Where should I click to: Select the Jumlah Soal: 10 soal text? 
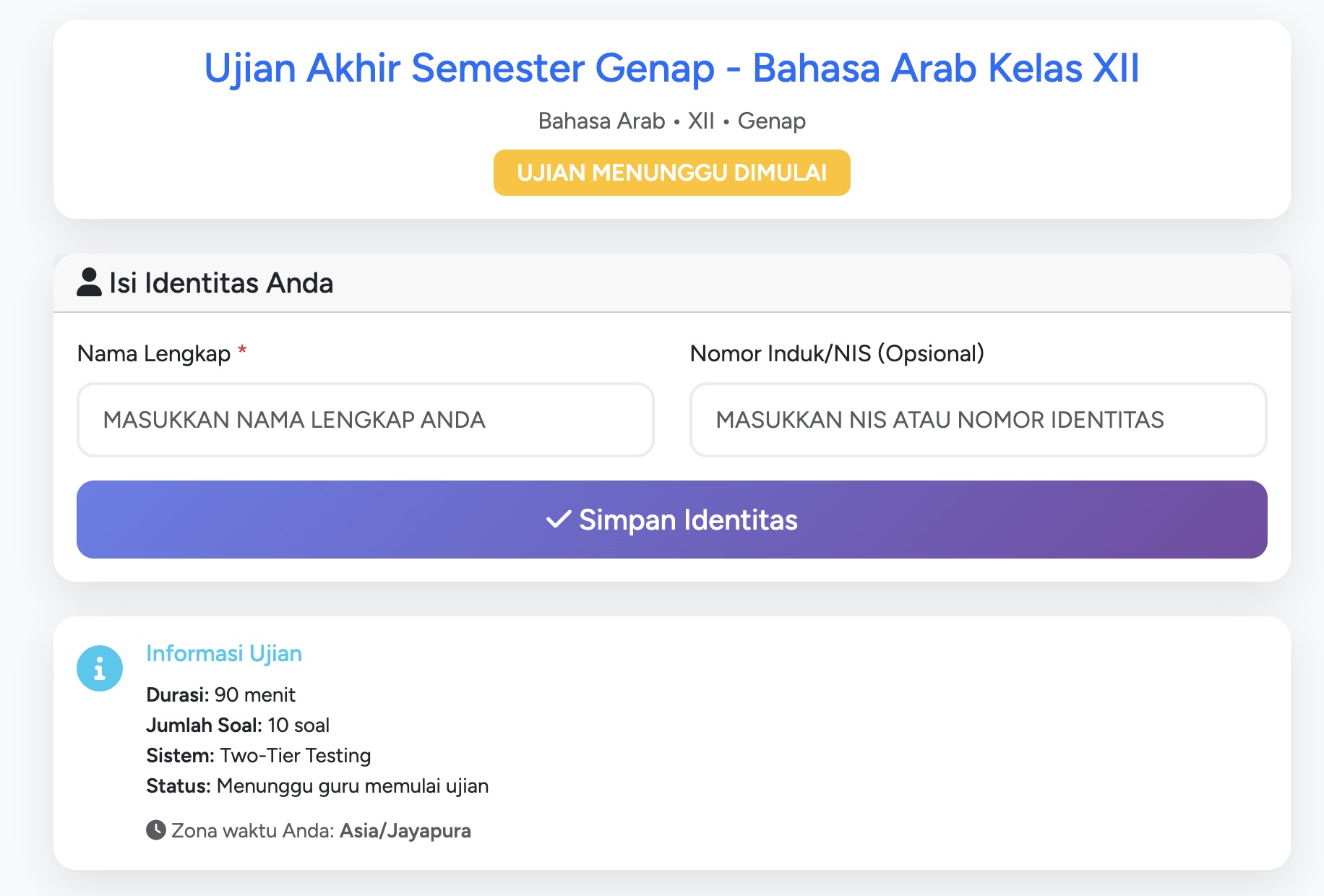click(x=238, y=725)
